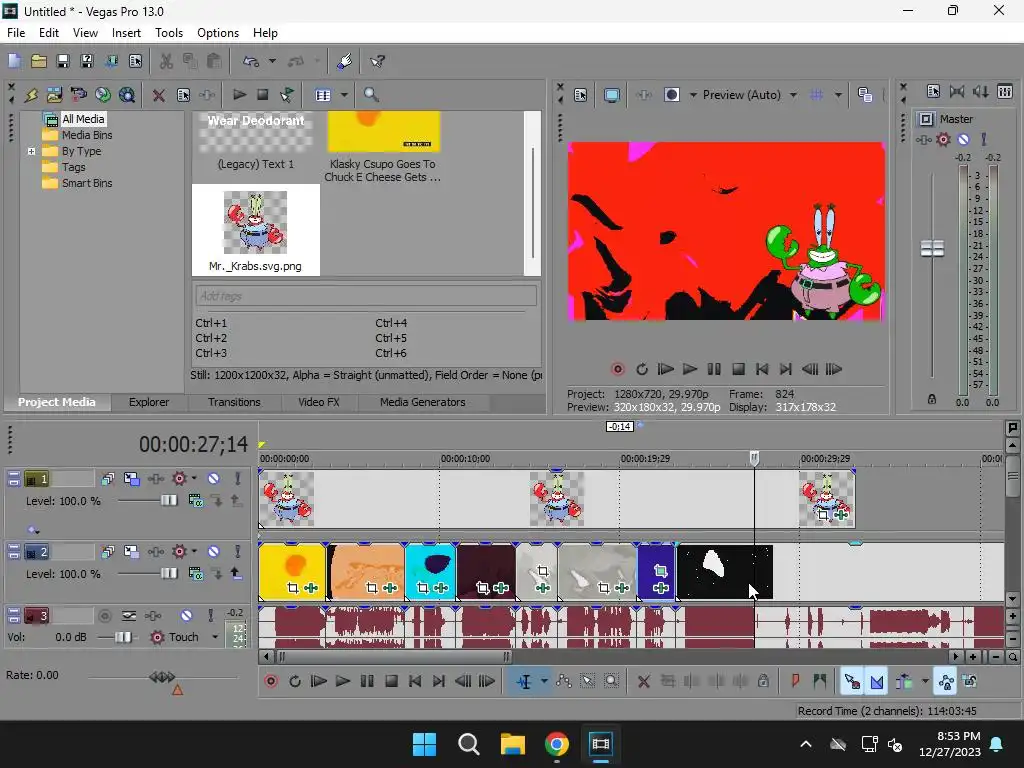This screenshot has width=1024, height=768.
Task: Click Split Screen View icon in preview
Action: click(671, 95)
